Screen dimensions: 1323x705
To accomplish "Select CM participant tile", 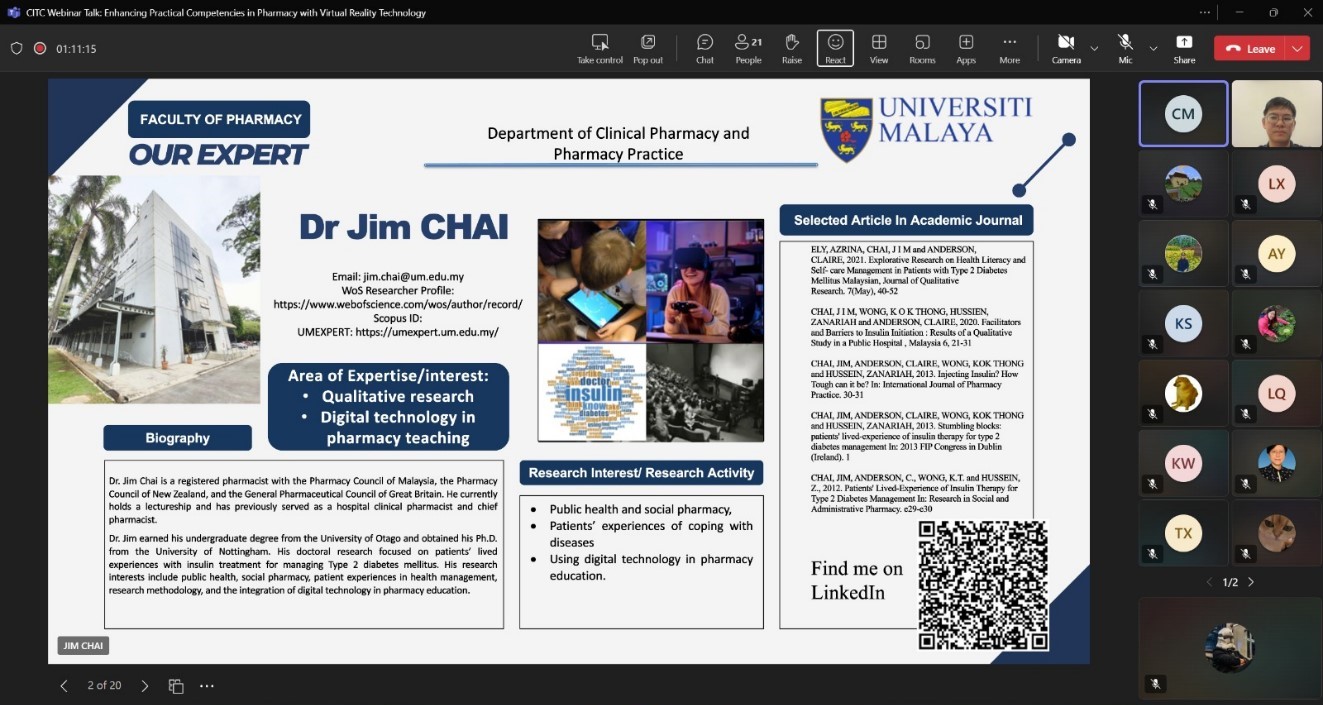I will [1183, 114].
